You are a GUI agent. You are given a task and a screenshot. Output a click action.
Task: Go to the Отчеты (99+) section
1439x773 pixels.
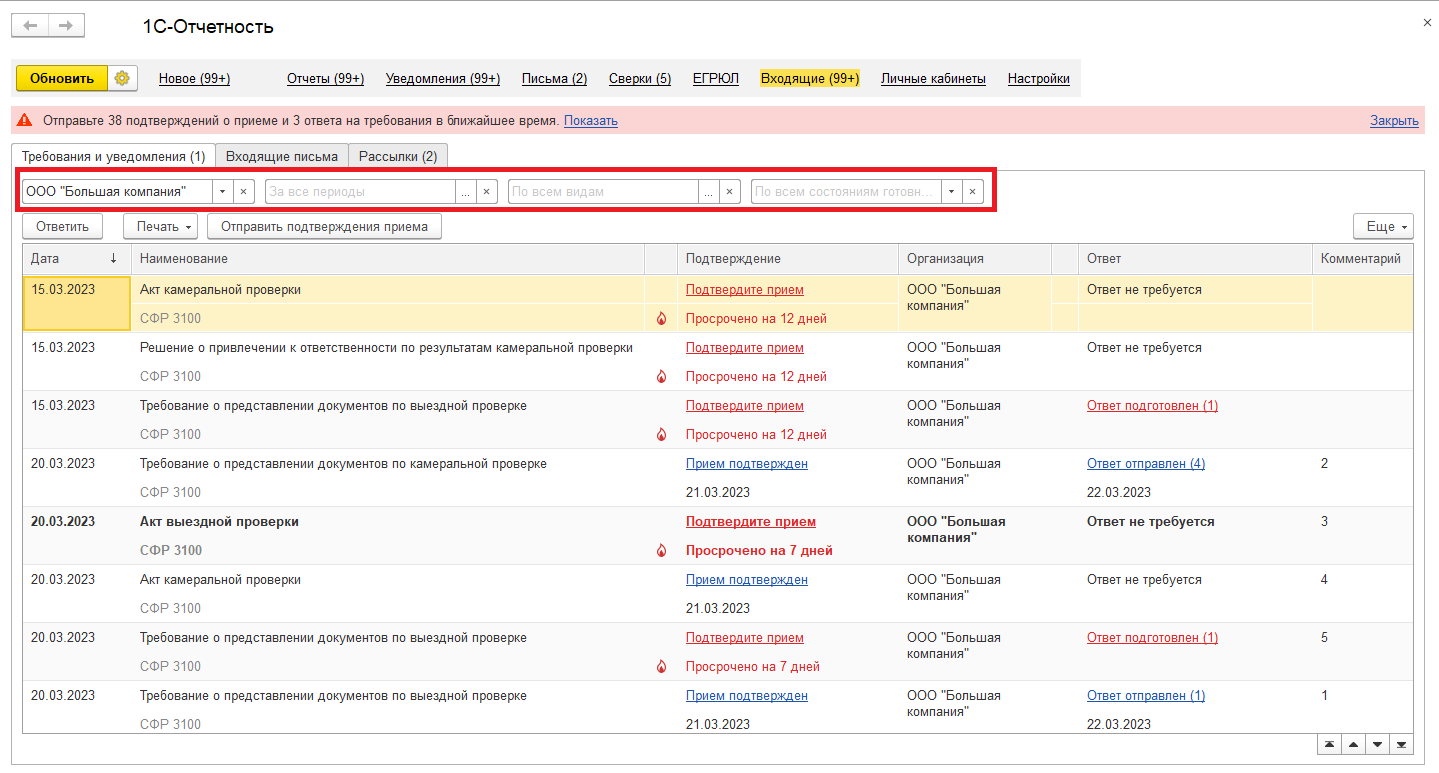325,79
